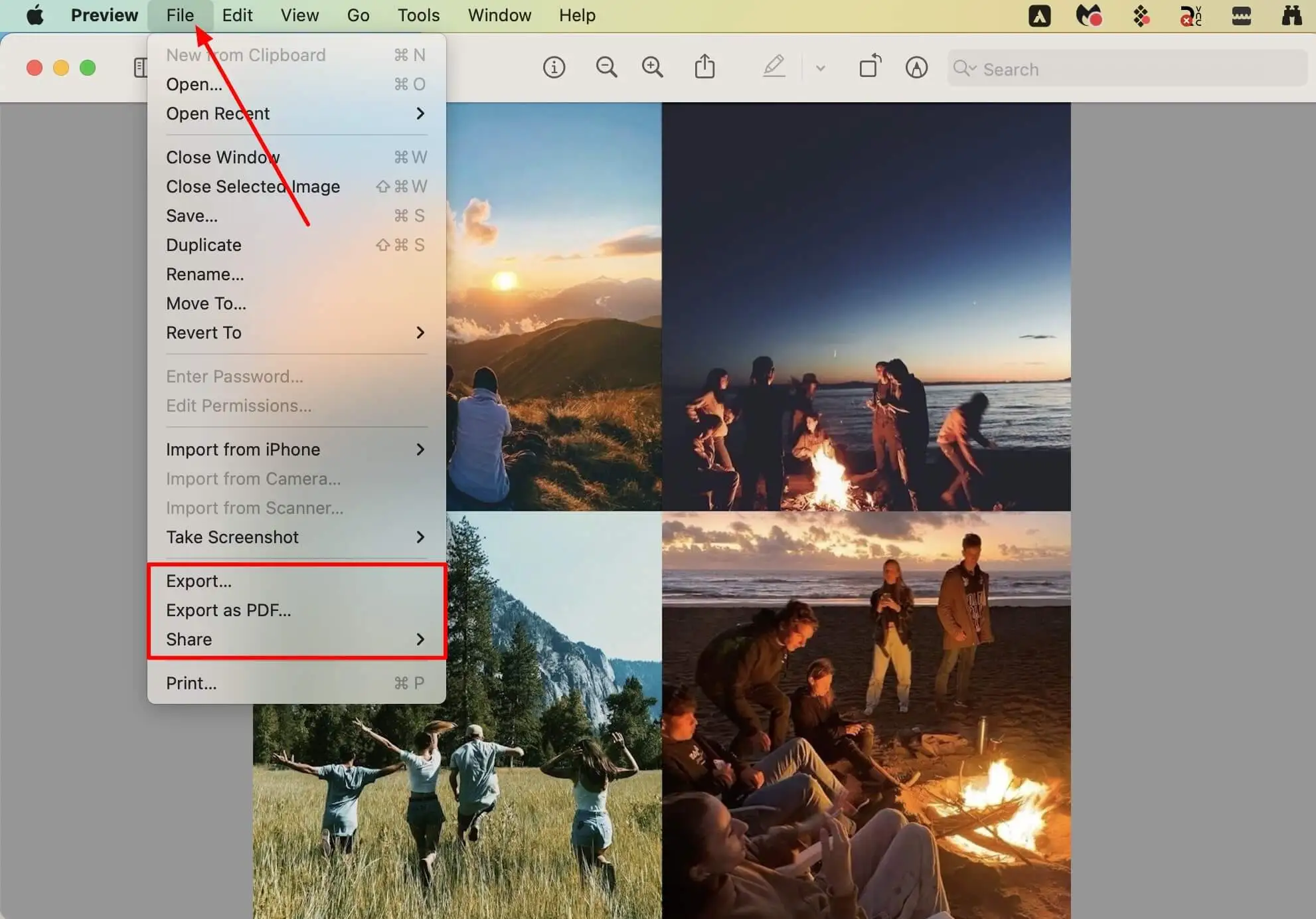Click Export as PDF... option
1316x919 pixels.
[228, 610]
